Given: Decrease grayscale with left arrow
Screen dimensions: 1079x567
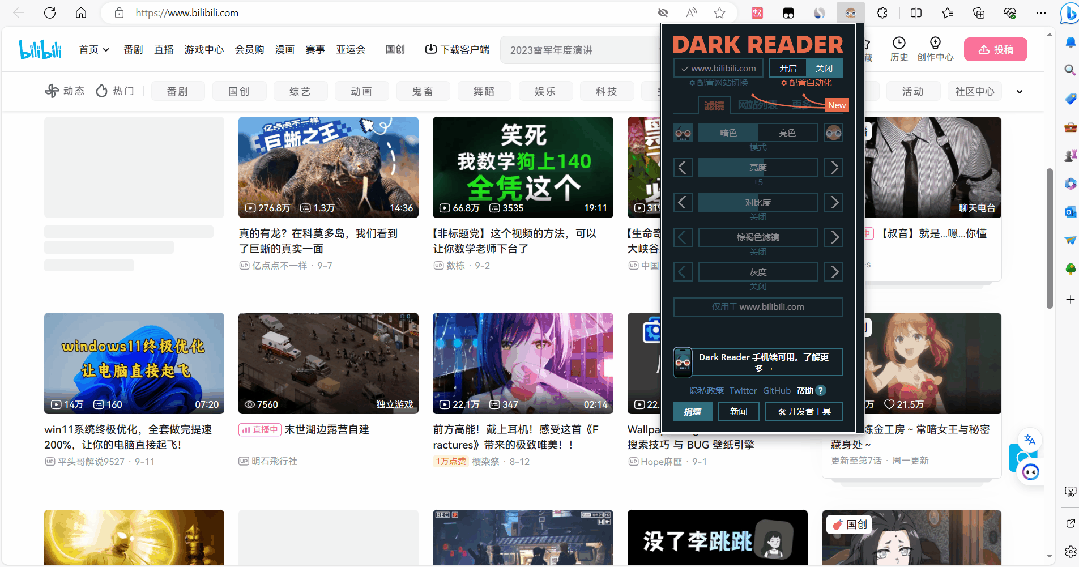Looking at the screenshot, I should point(683,272).
